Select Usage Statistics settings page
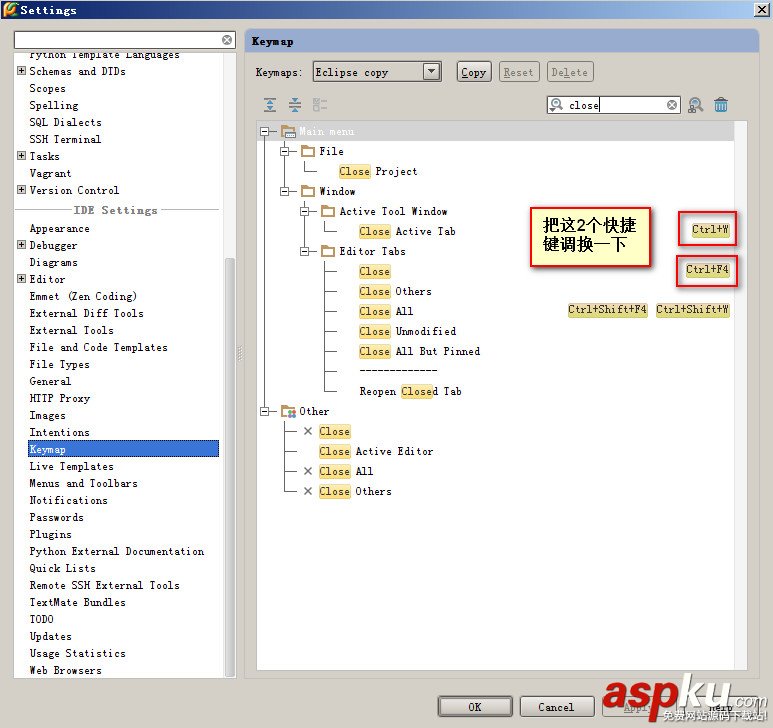 click(x=77, y=654)
